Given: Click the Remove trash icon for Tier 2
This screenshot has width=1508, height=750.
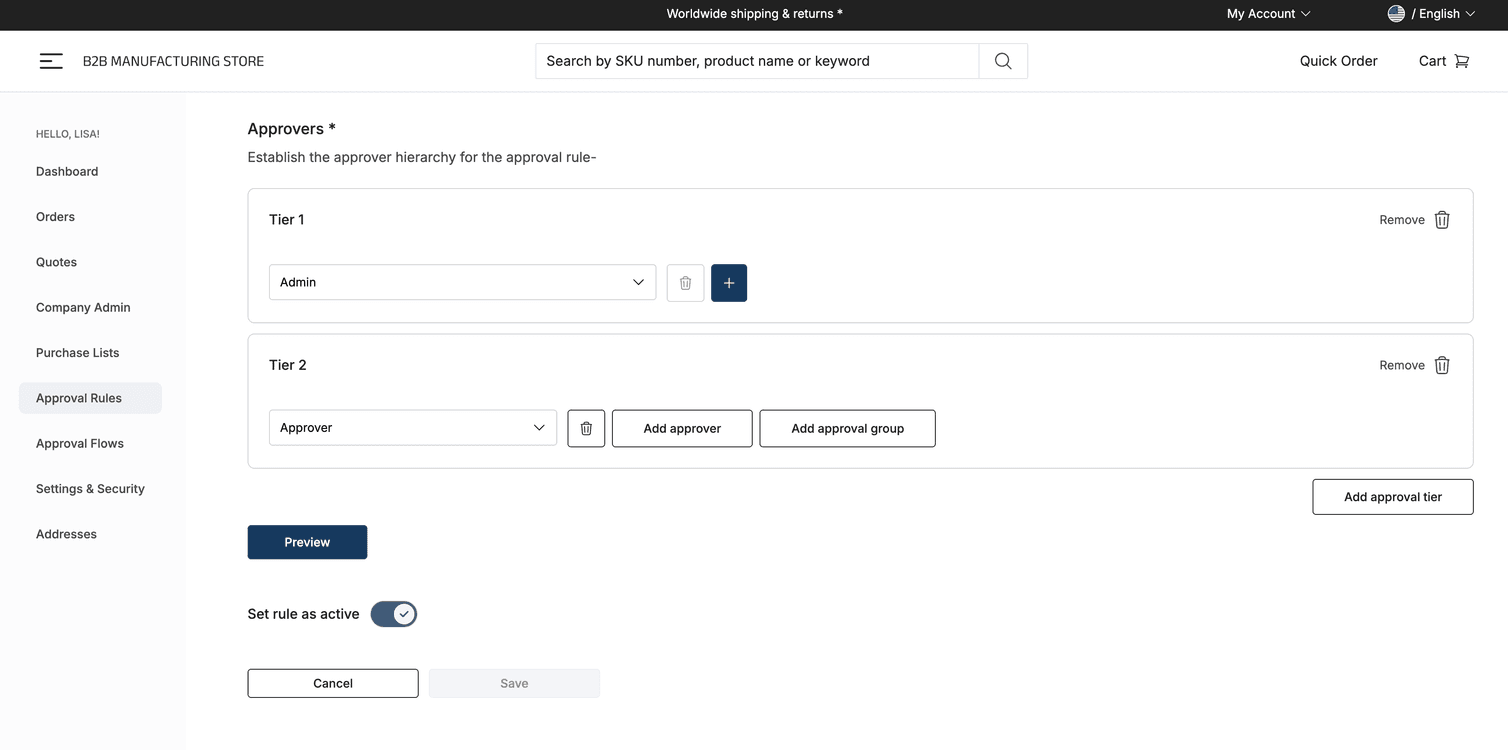Looking at the screenshot, I should click(x=1441, y=364).
